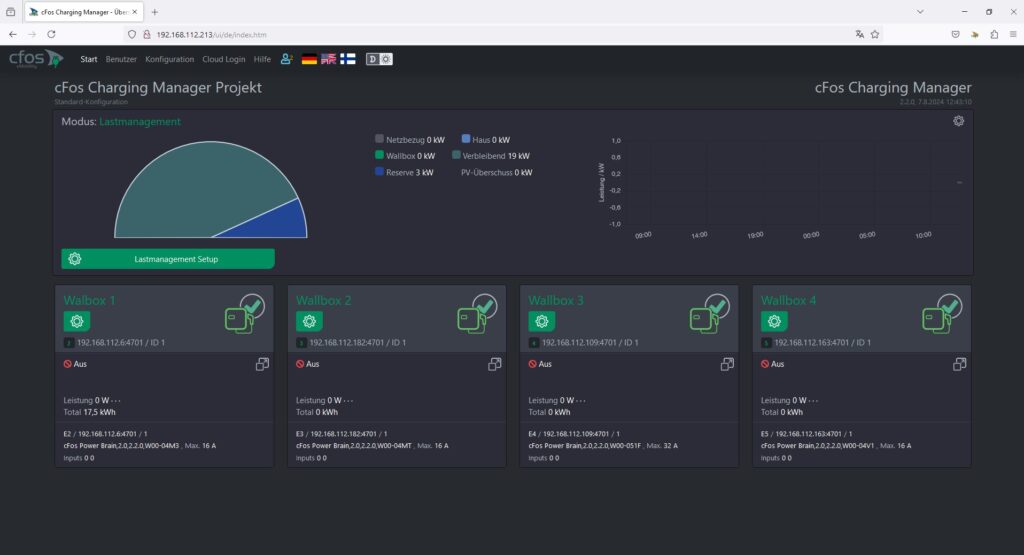Screen dimensions: 1024x555
Task: Select the cFos Charging Manager tab
Action: (x=84, y=12)
